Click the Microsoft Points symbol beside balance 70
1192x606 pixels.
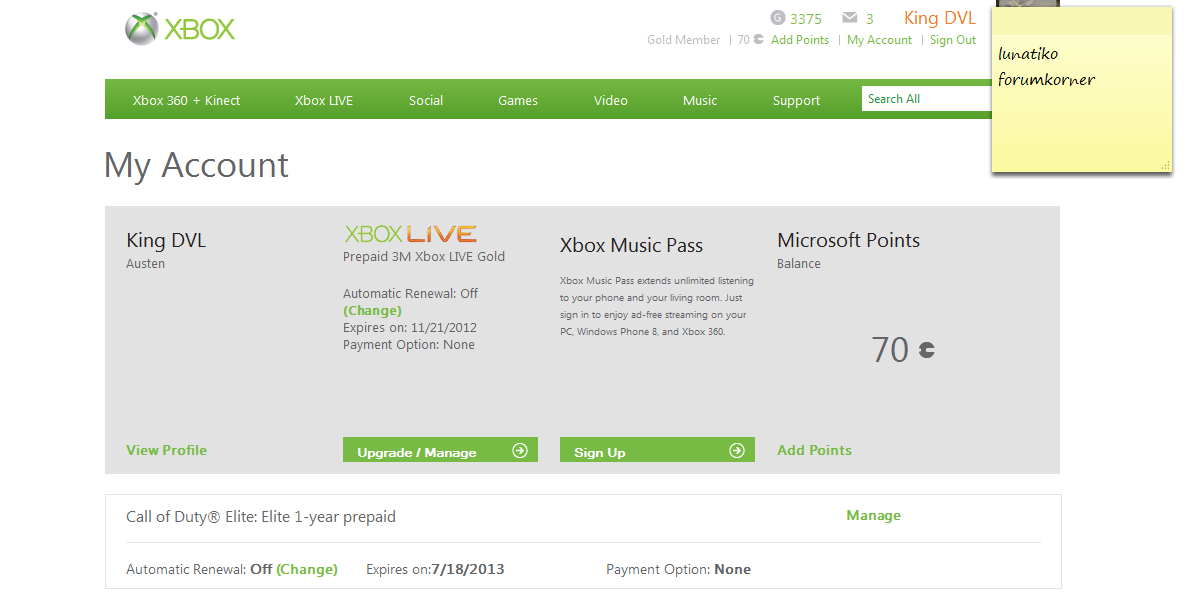click(x=927, y=350)
